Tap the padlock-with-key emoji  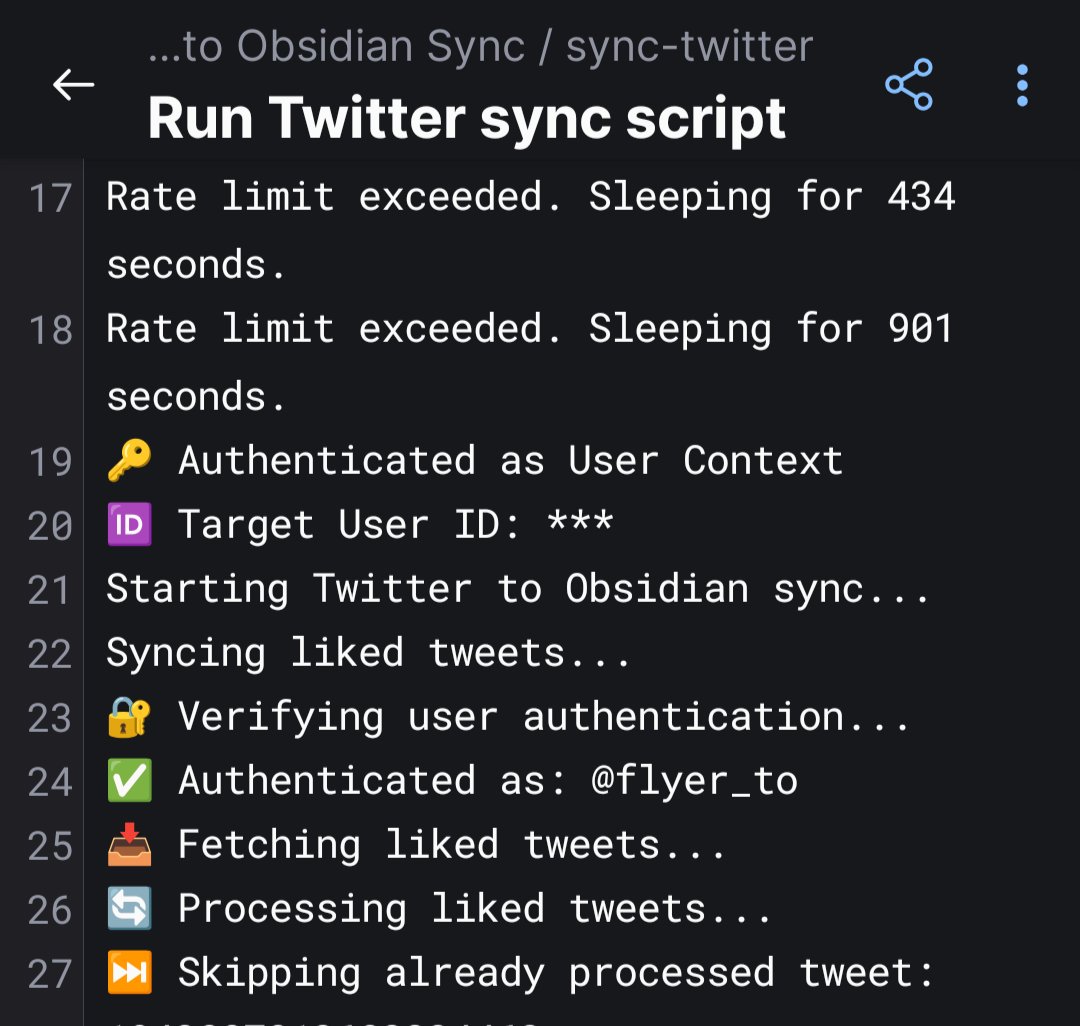(129, 718)
